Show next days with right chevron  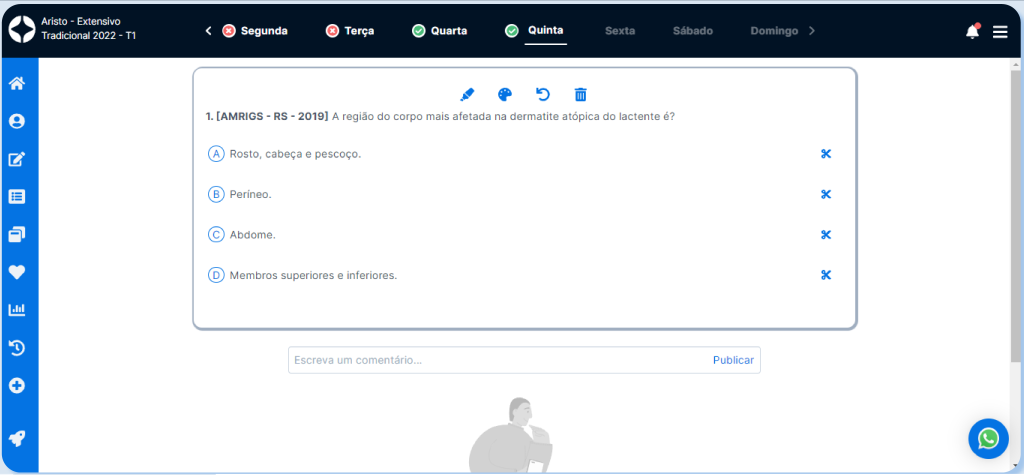point(812,31)
